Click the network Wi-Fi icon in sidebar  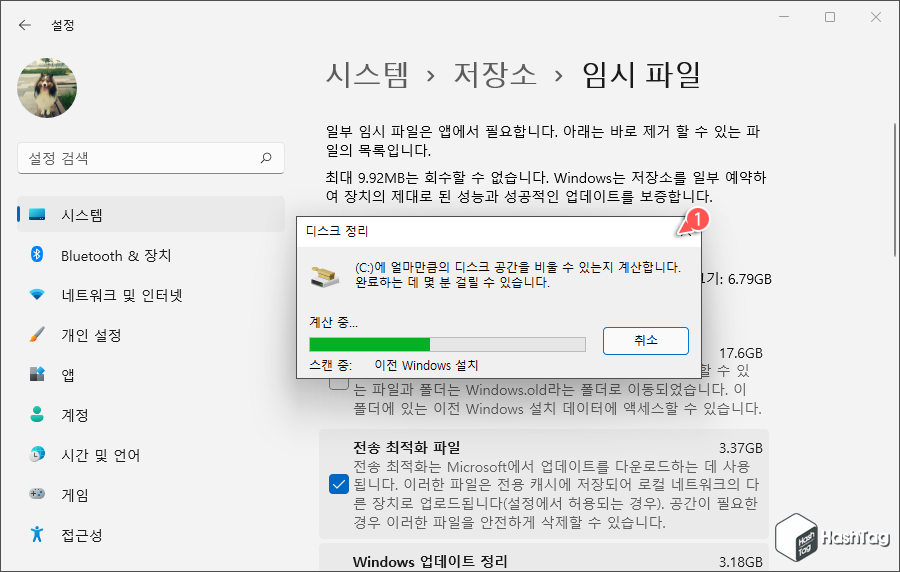[x=37, y=295]
